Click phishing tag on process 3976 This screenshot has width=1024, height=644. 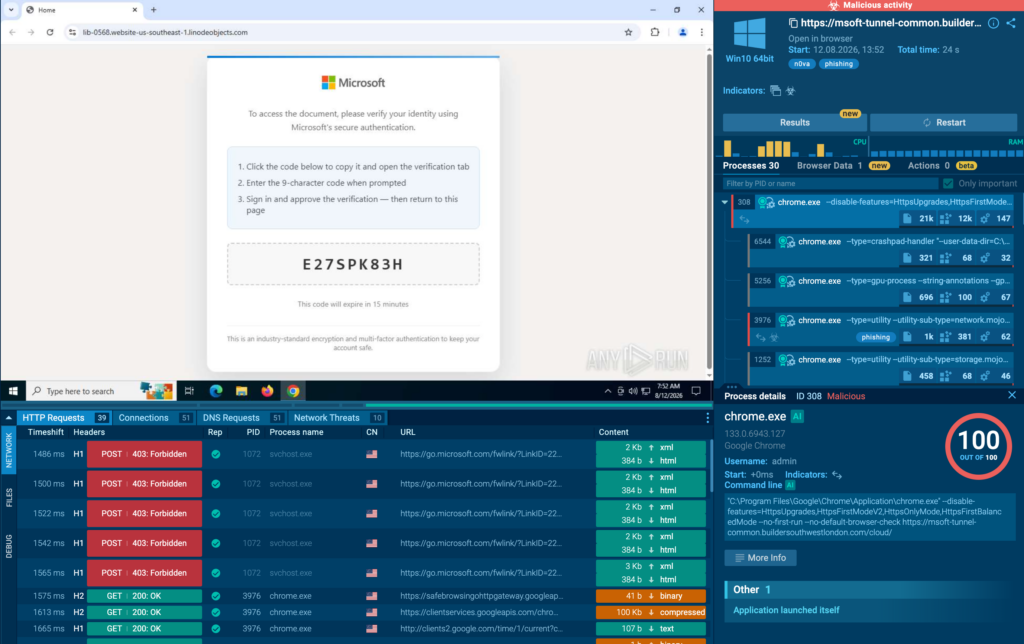coord(875,337)
